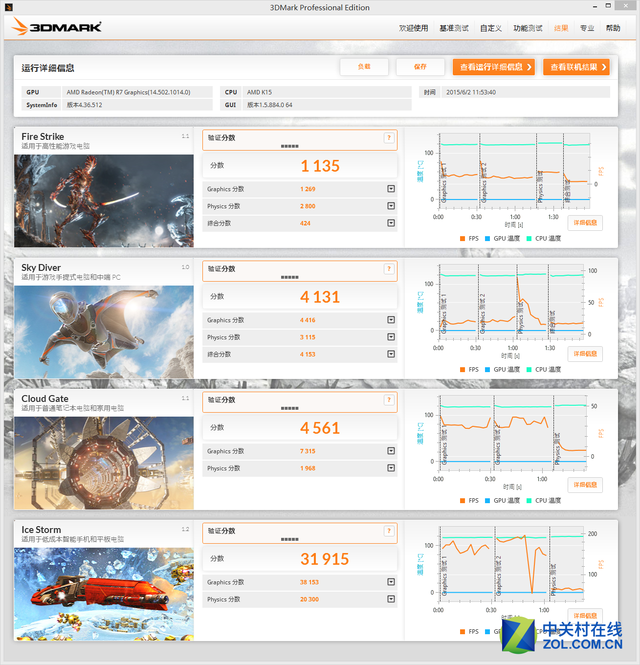Click Sky Diver GPU temperature blue swatch
Viewport: 640px width, 665px height.
[487, 369]
